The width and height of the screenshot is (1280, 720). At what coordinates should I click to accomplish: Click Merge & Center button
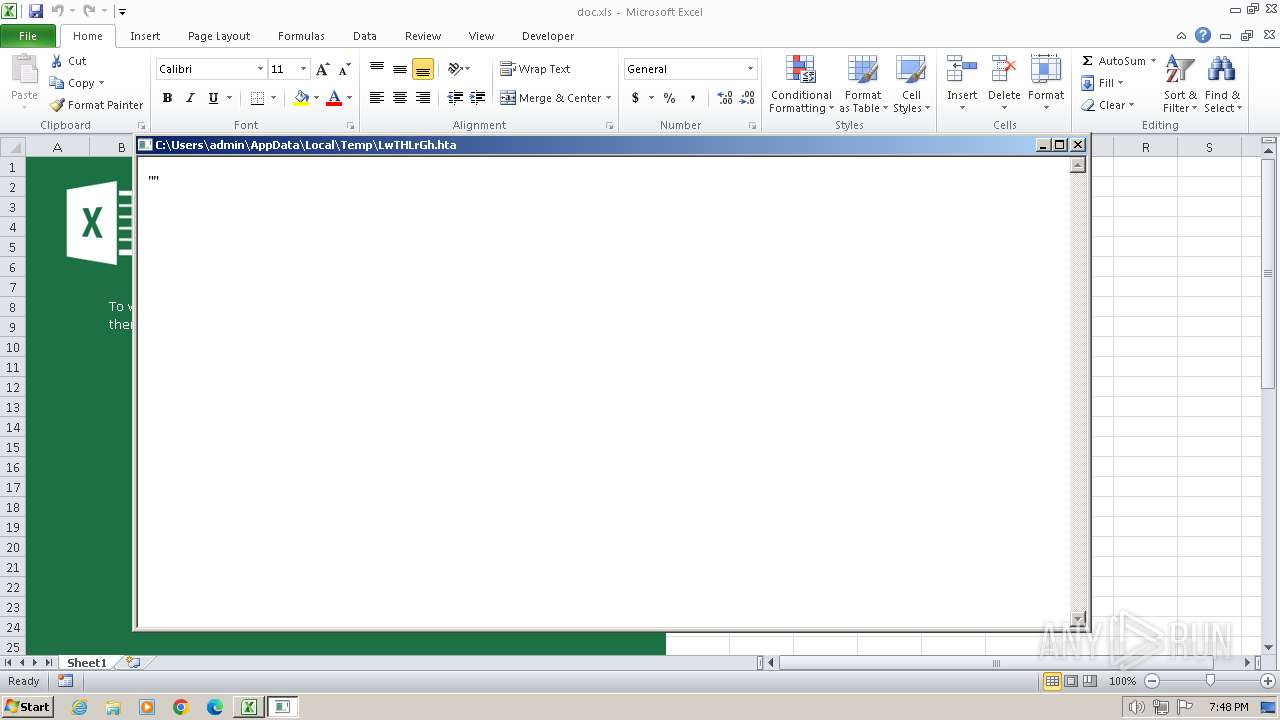[x=551, y=98]
